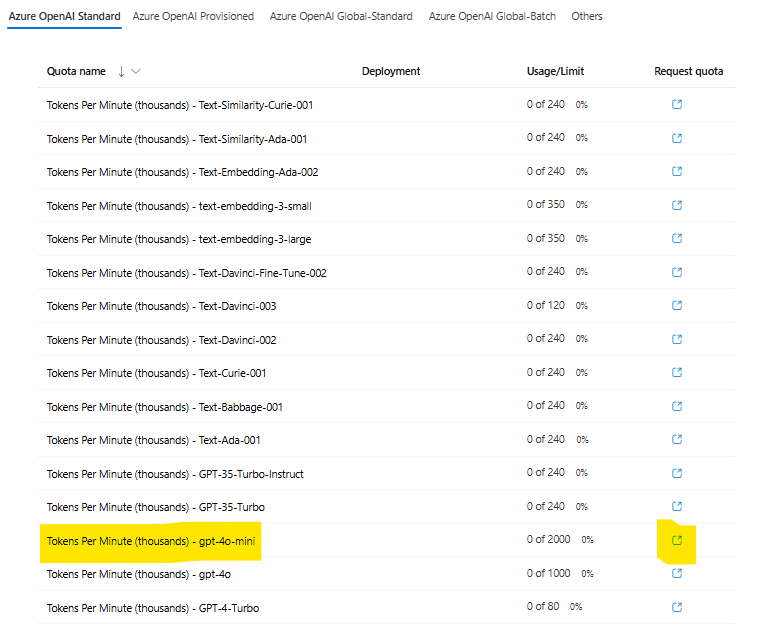Go to Azure OpenAI Global-Batch tab
762x628 pixels.
tap(492, 16)
